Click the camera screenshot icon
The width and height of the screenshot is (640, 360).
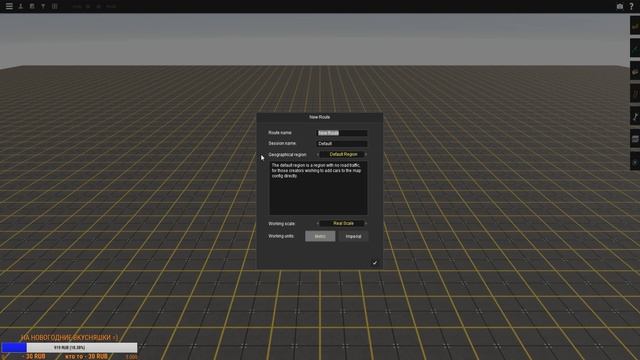[x=620, y=6]
